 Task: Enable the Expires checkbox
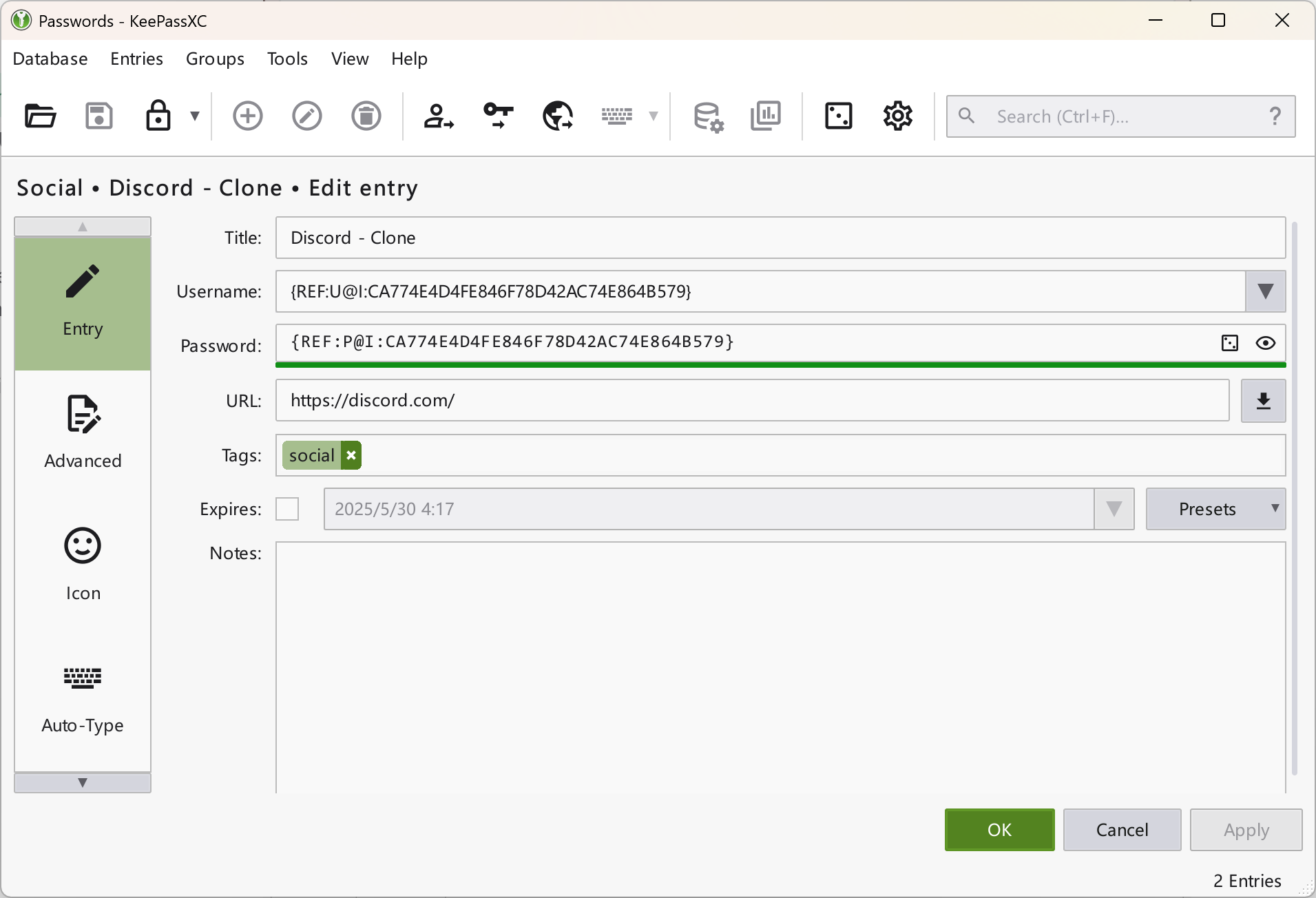click(287, 509)
